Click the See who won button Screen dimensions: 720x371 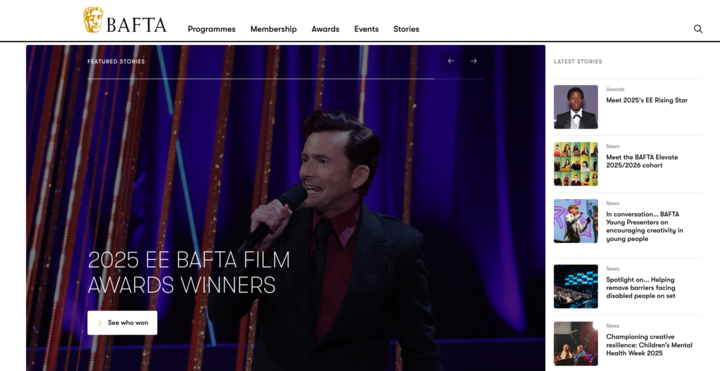coord(122,323)
